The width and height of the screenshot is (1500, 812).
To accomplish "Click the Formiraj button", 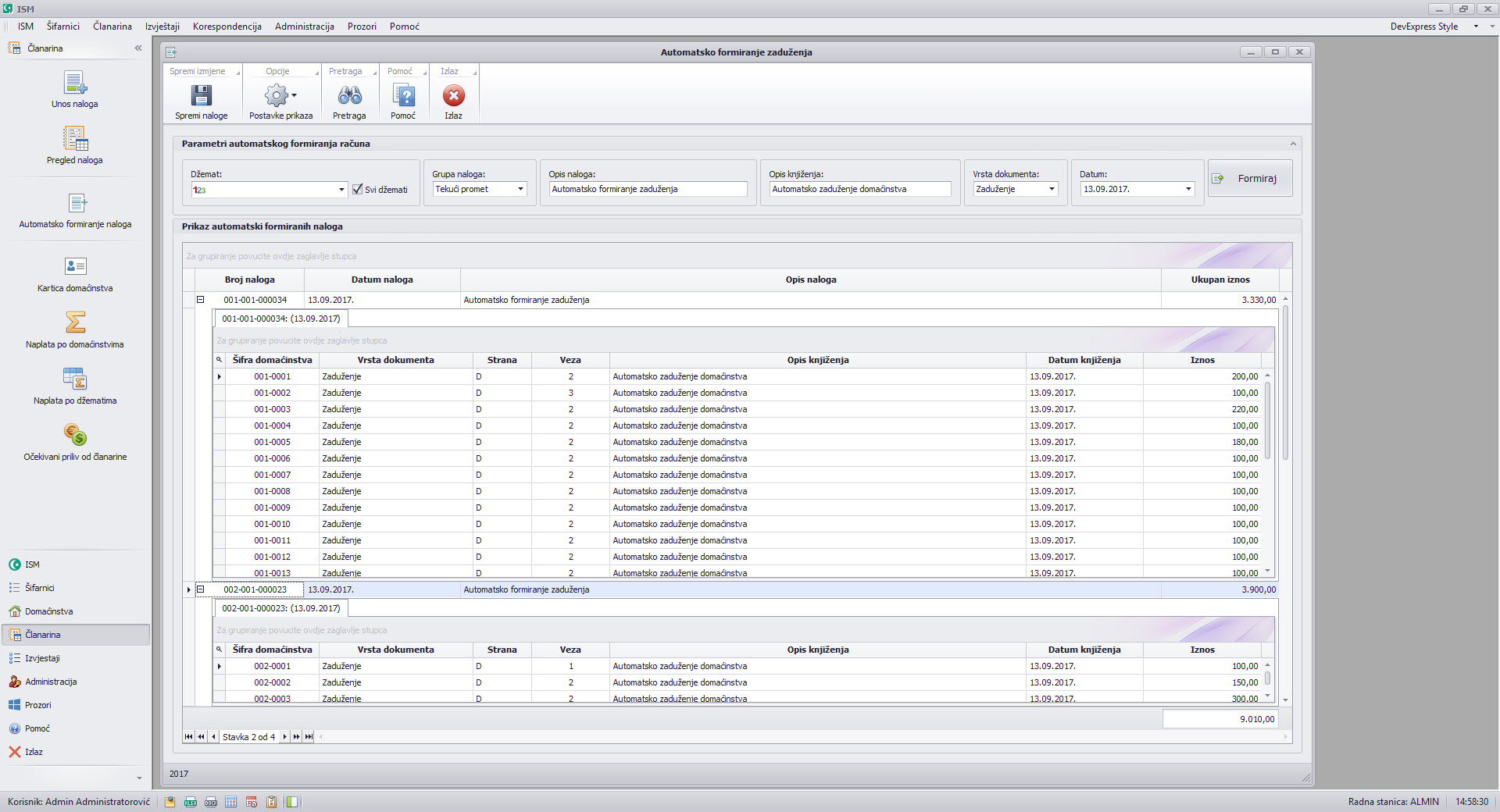I will tap(1250, 179).
